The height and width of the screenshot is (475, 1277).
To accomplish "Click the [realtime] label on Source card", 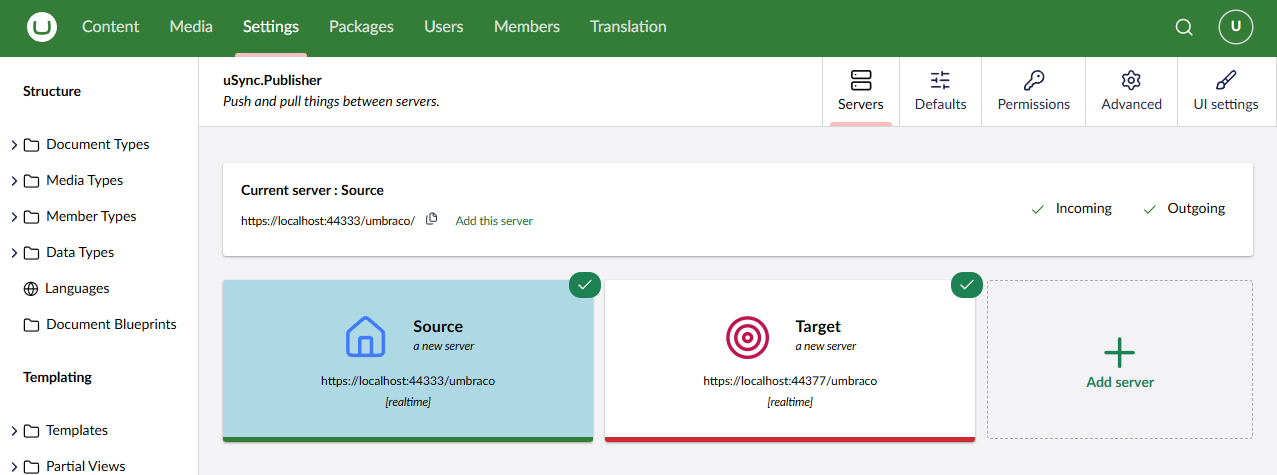I will click(x=408, y=402).
